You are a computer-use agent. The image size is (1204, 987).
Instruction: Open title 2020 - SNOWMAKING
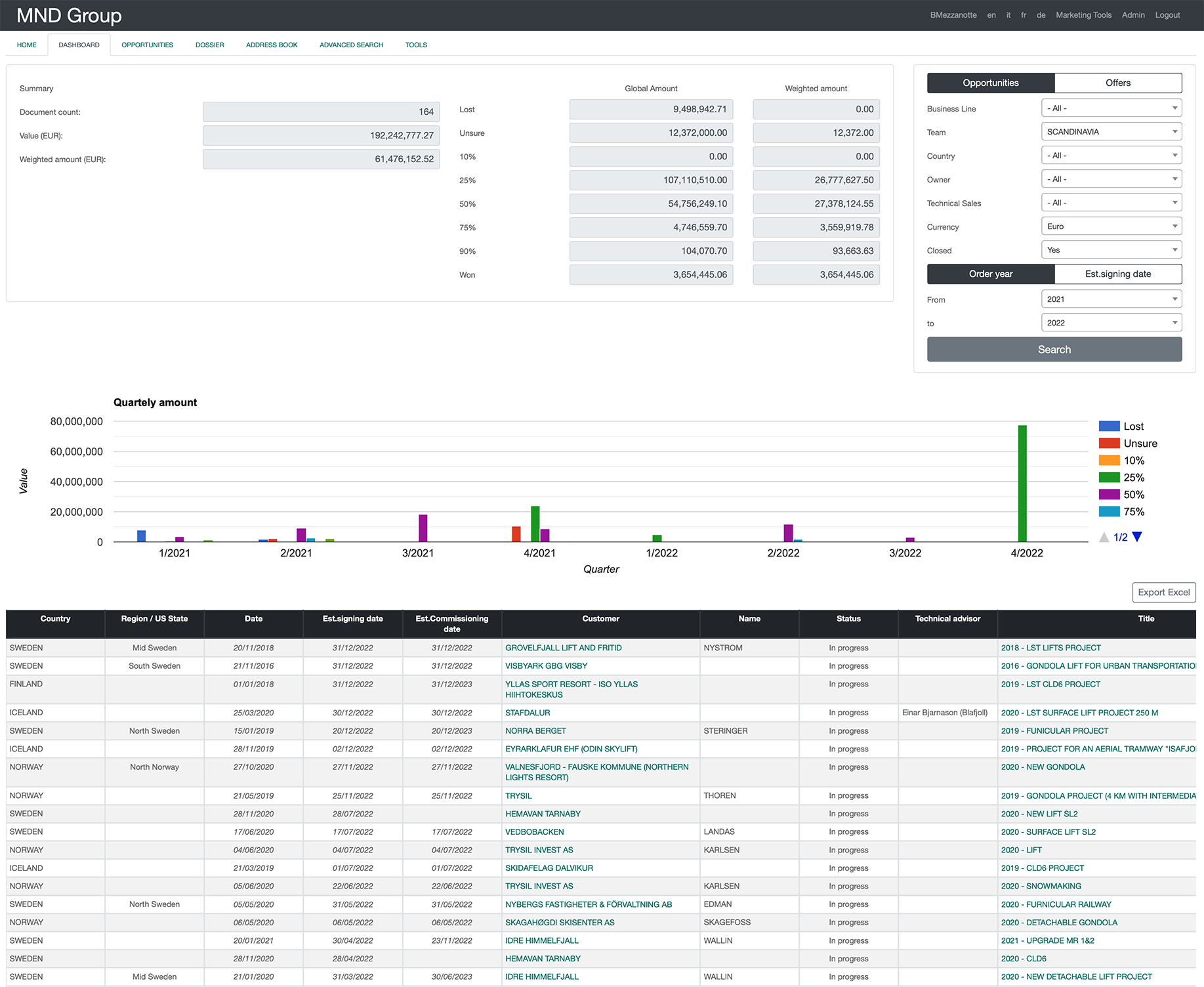coord(1041,886)
